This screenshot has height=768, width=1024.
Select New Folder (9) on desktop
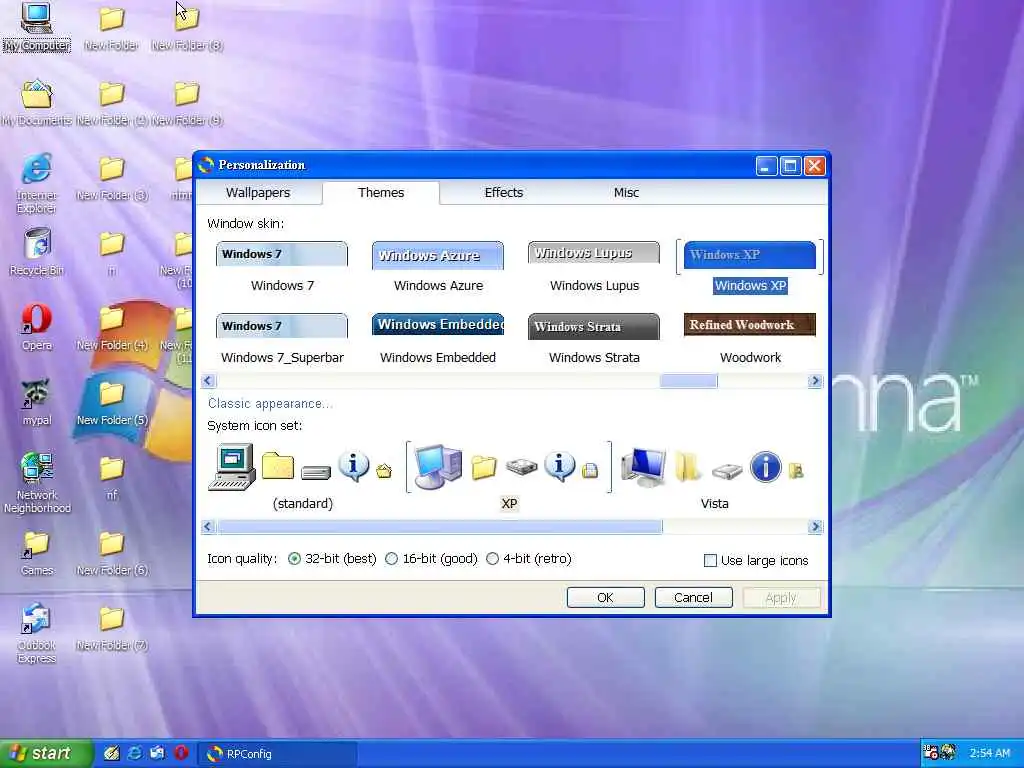[187, 103]
